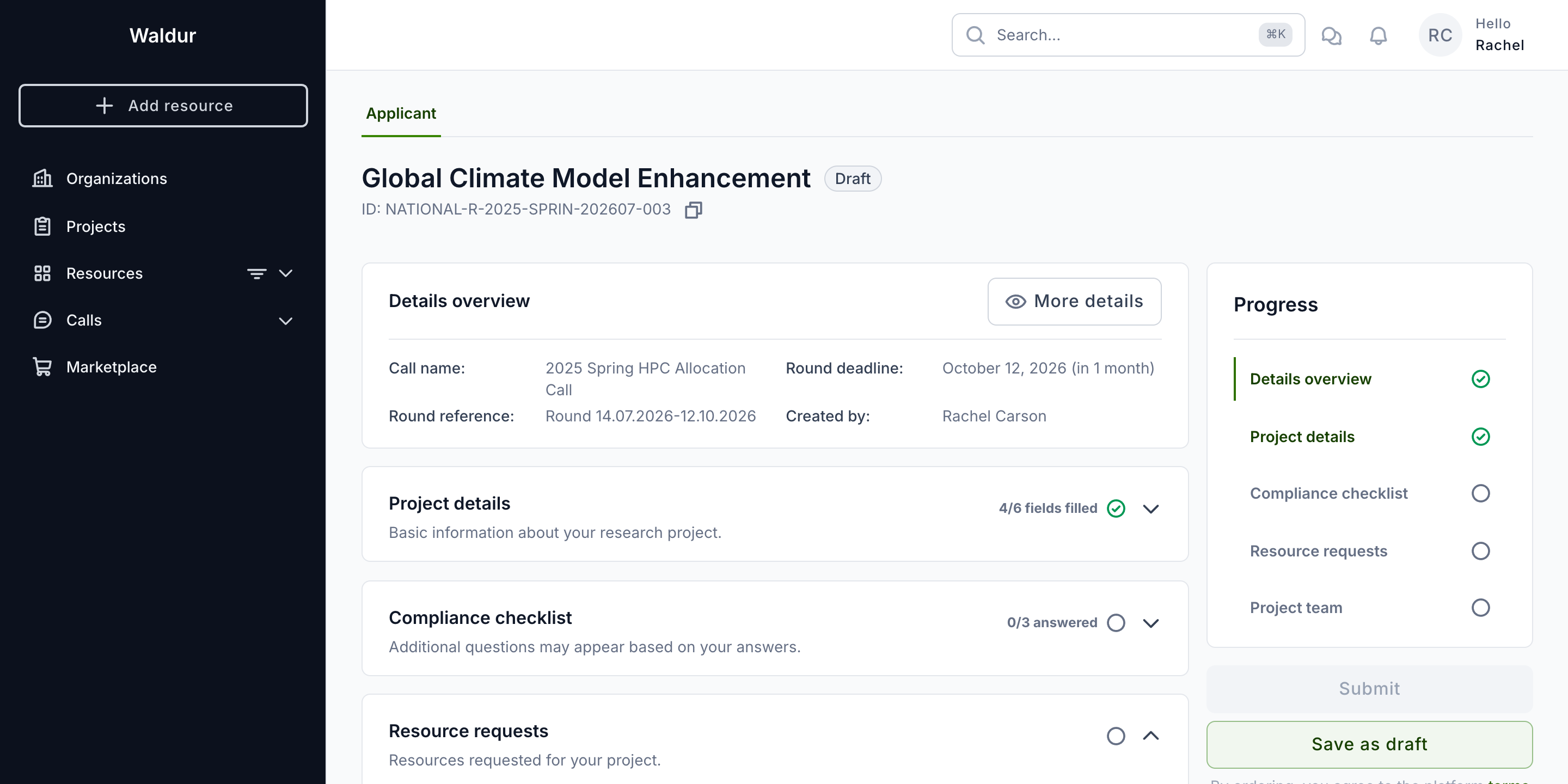The image size is (1568, 784).
Task: Expand the Calls sidebar menu
Action: coord(285,320)
